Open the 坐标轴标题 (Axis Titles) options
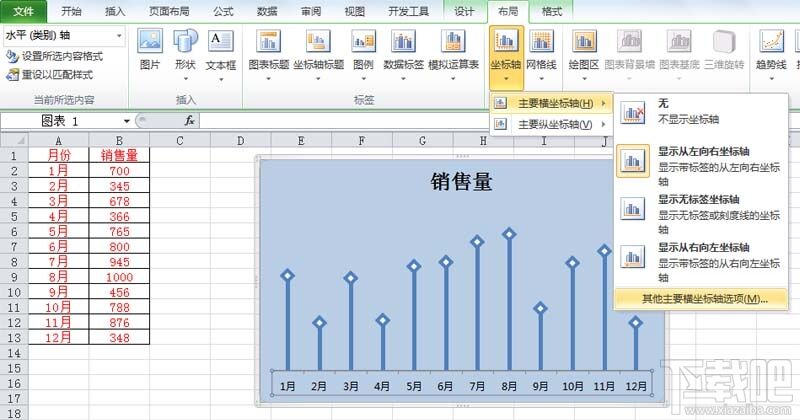This screenshot has width=800, height=420. pos(318,54)
